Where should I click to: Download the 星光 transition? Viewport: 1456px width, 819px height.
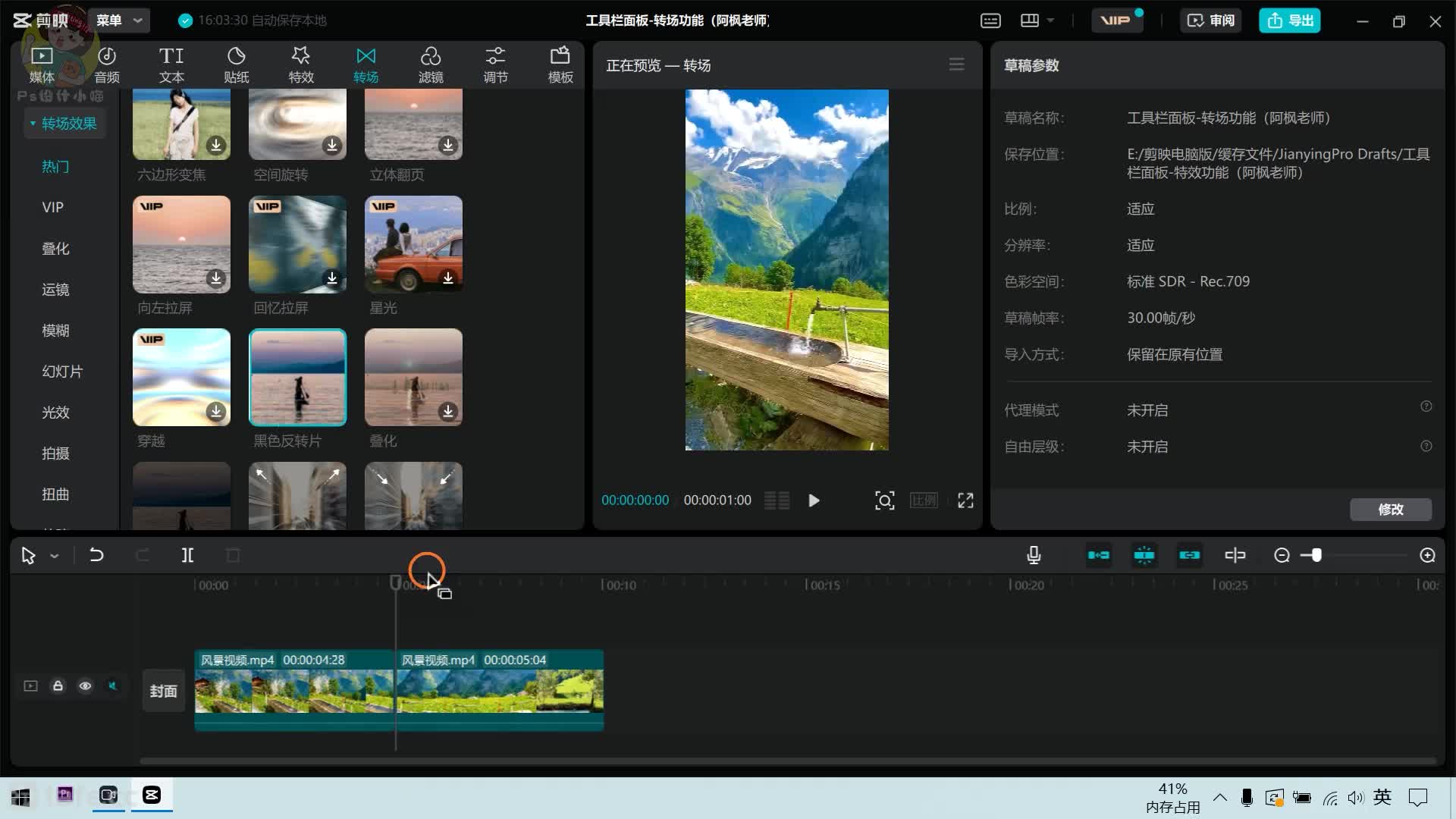(x=448, y=278)
